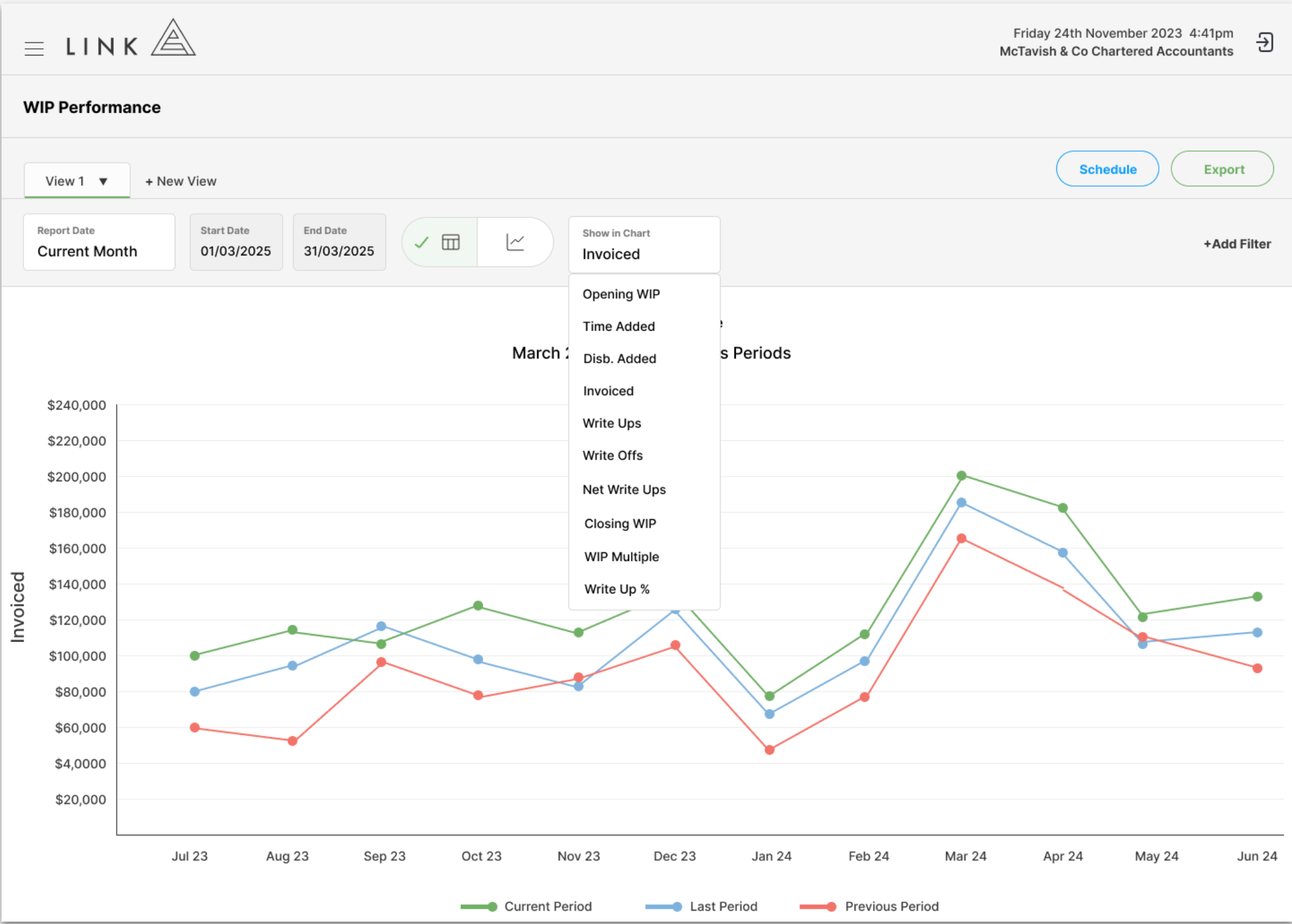Click the Mar 24 axis label
This screenshot has width=1292, height=924.
point(965,856)
